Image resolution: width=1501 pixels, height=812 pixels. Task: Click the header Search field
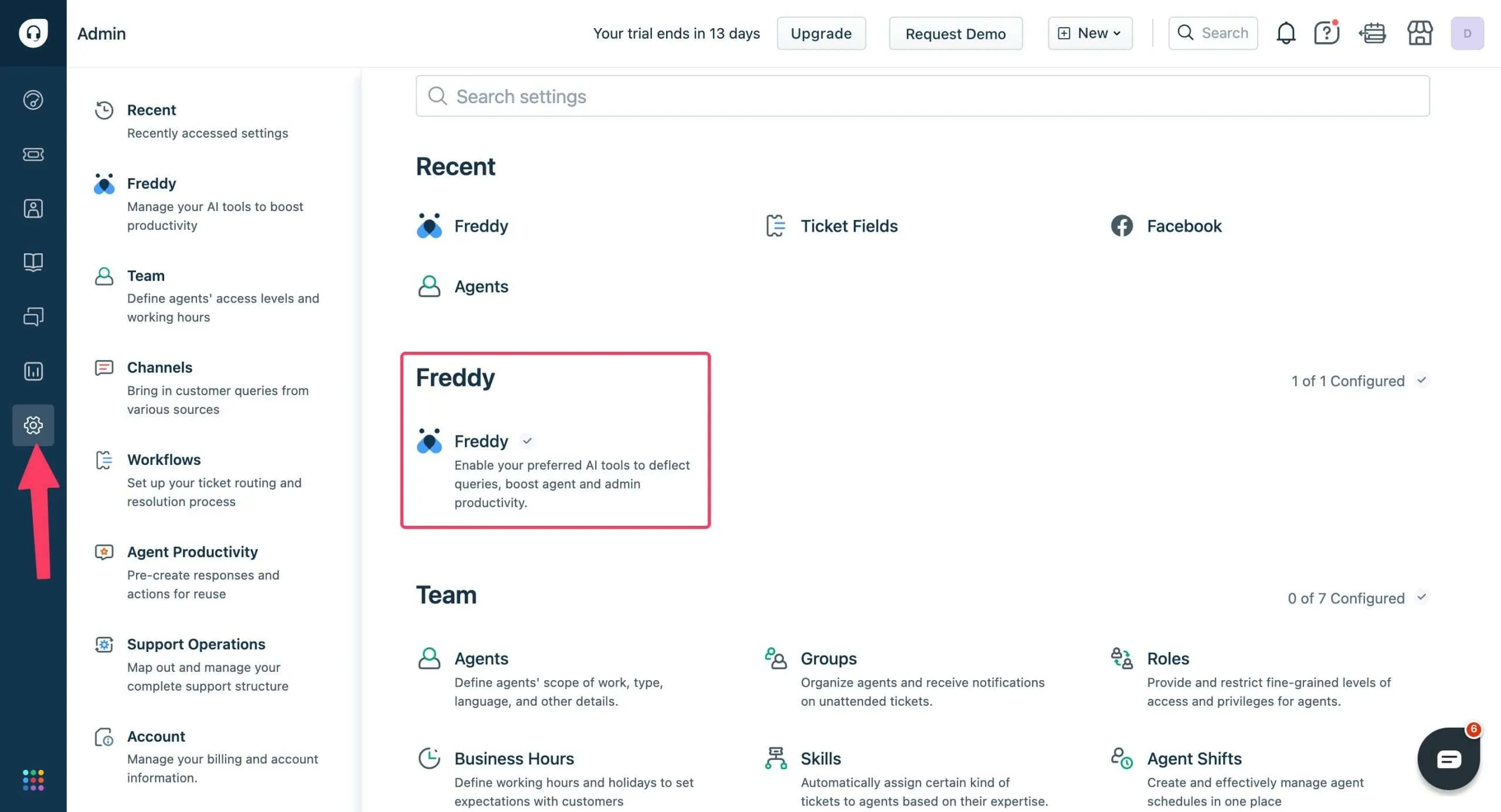[1213, 33]
